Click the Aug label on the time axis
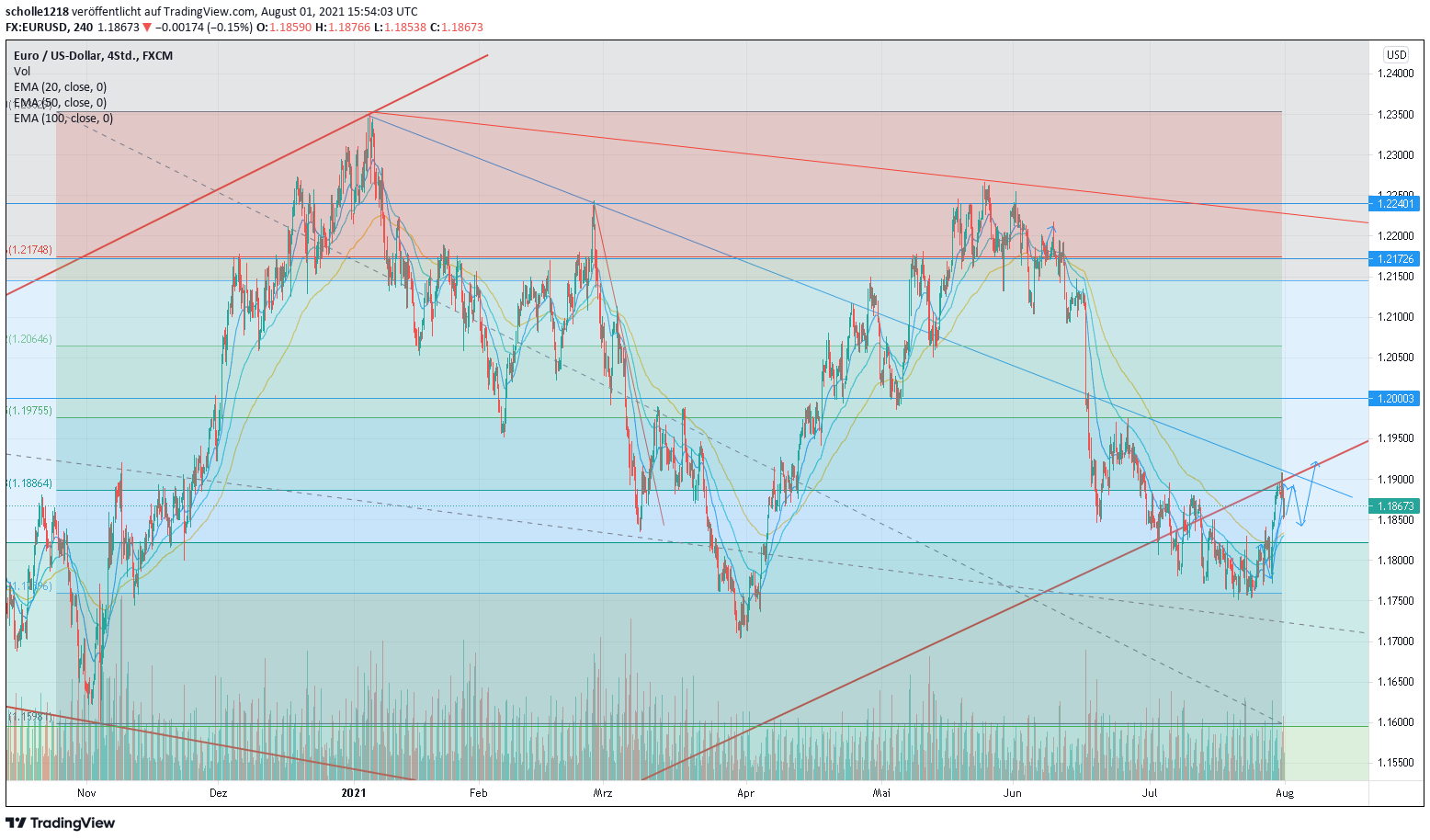The image size is (1430, 840). point(1284,791)
